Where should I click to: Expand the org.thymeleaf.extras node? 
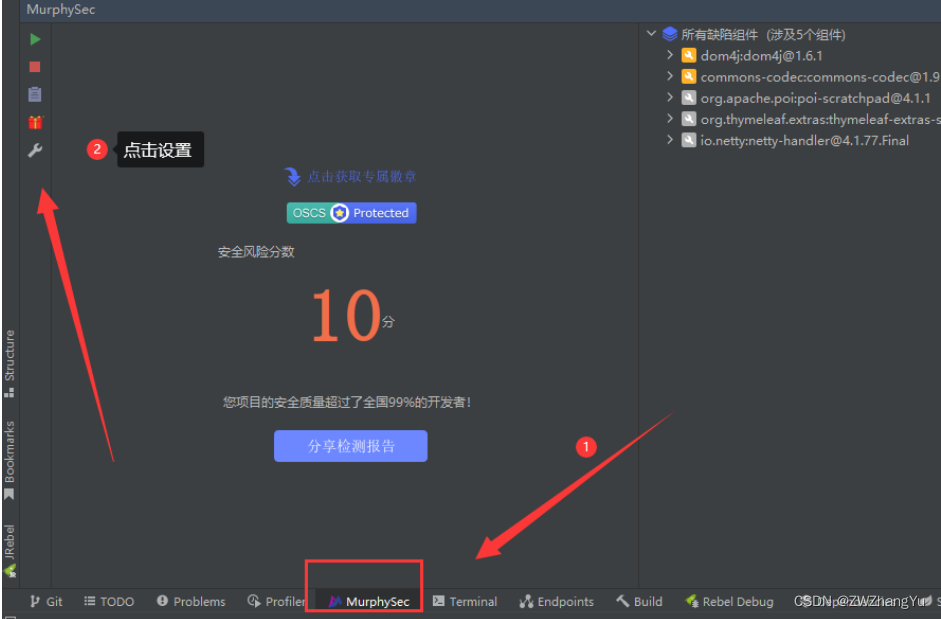pos(670,119)
